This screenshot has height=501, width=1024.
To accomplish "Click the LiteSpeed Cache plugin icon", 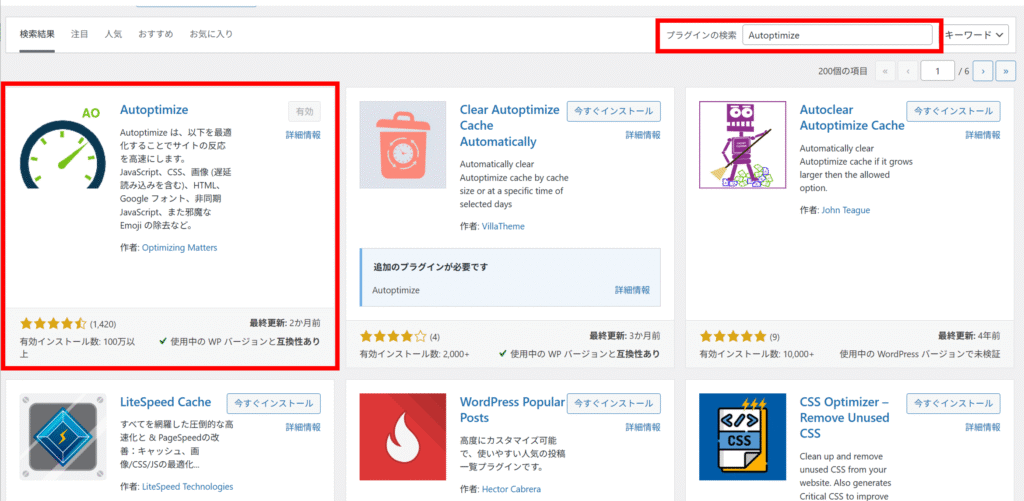I will (x=63, y=436).
